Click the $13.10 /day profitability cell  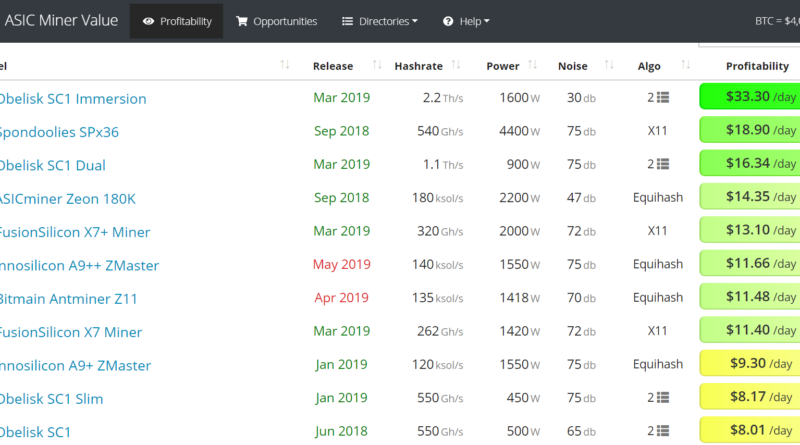[750, 230]
